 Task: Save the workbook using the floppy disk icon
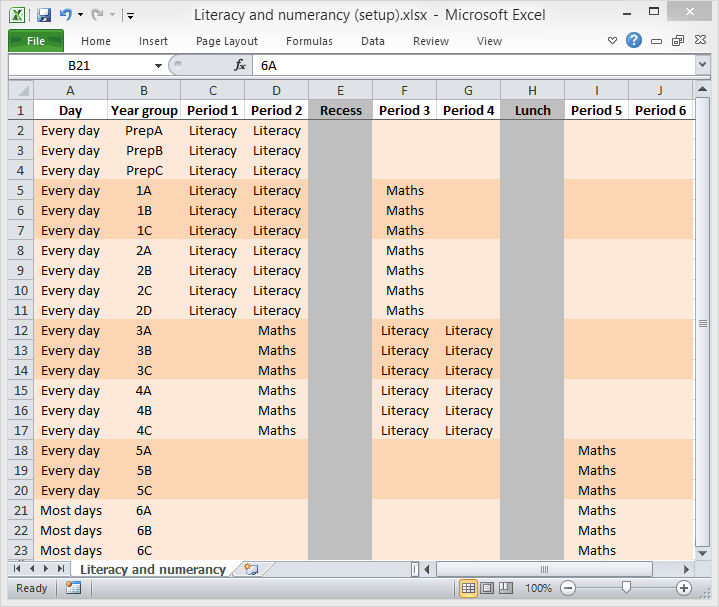coord(44,15)
